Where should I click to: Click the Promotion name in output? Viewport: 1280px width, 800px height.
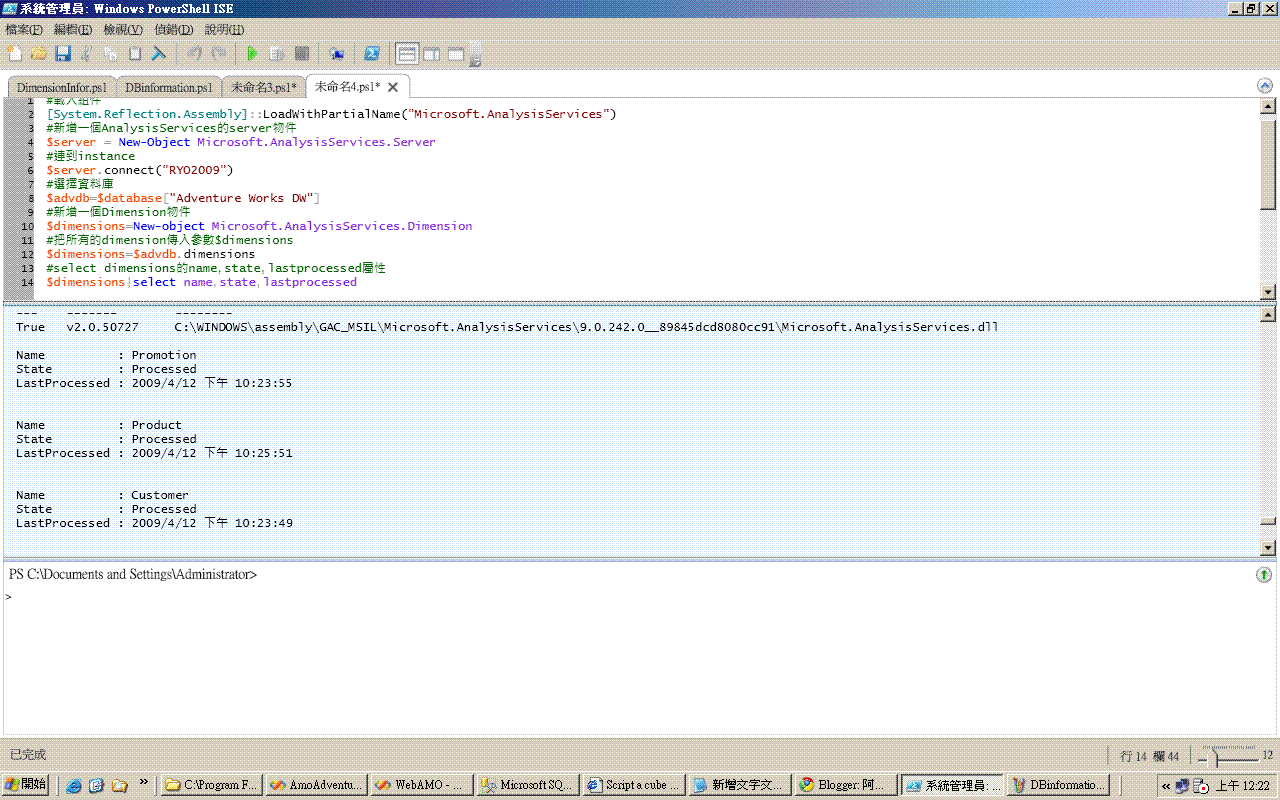point(164,355)
